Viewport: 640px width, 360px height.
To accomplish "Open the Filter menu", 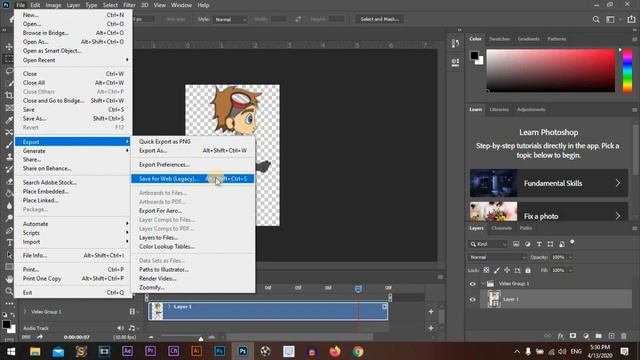I will pyautogui.click(x=129, y=5).
